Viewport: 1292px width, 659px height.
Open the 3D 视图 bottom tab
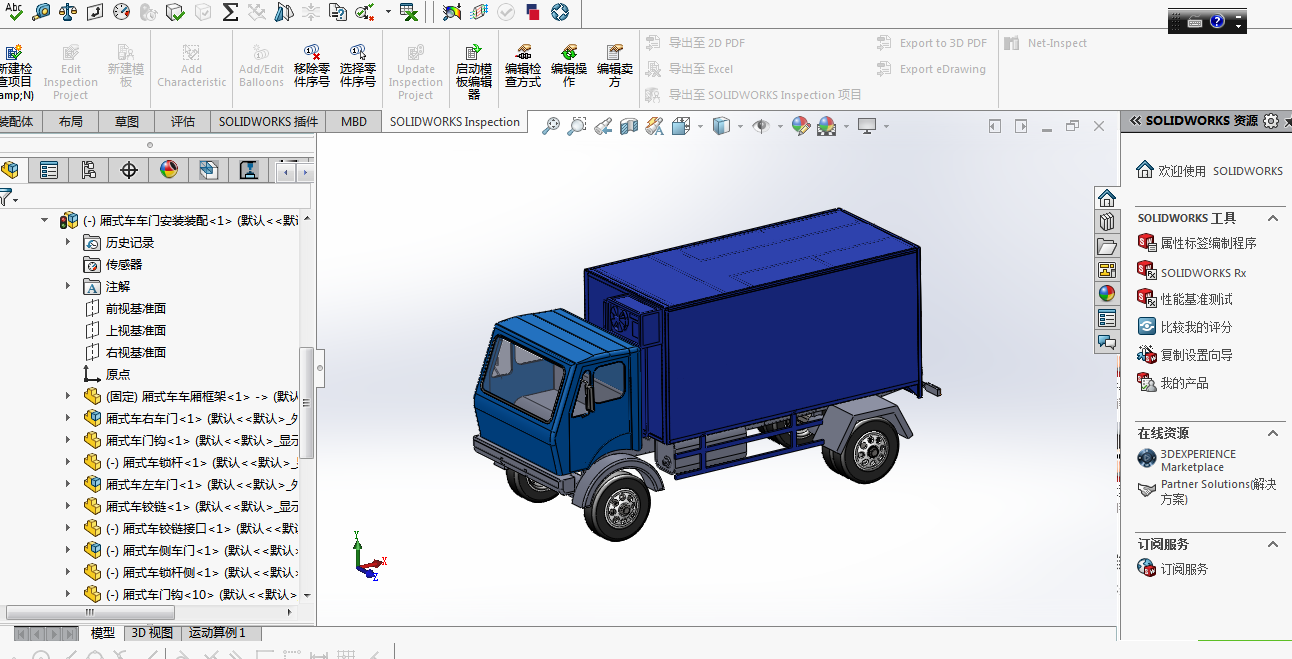pos(152,633)
